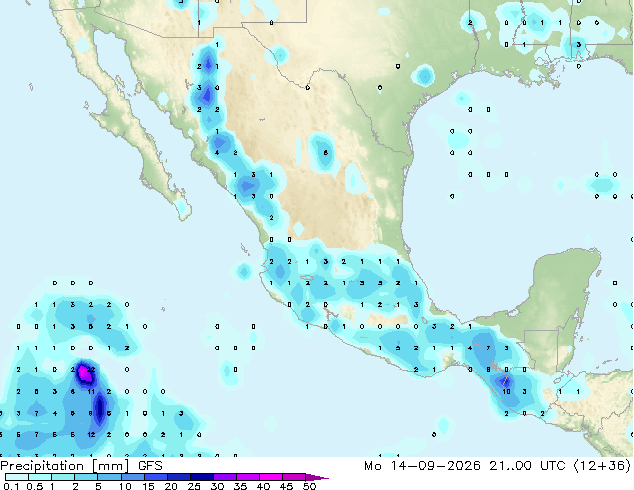This screenshot has height=490, width=634.
Task: Click the arrow tip above 50 on legend
Action: click(x=317, y=477)
